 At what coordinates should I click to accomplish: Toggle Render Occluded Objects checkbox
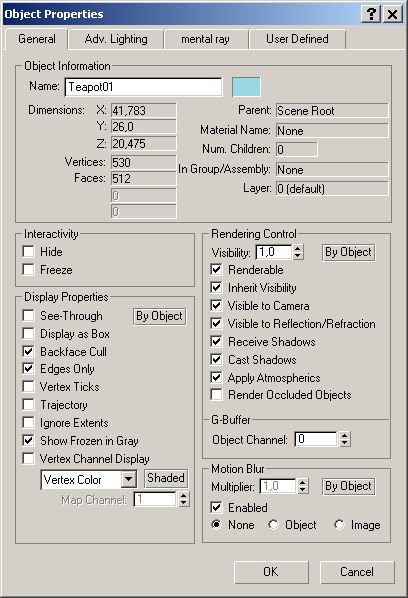(x=216, y=395)
